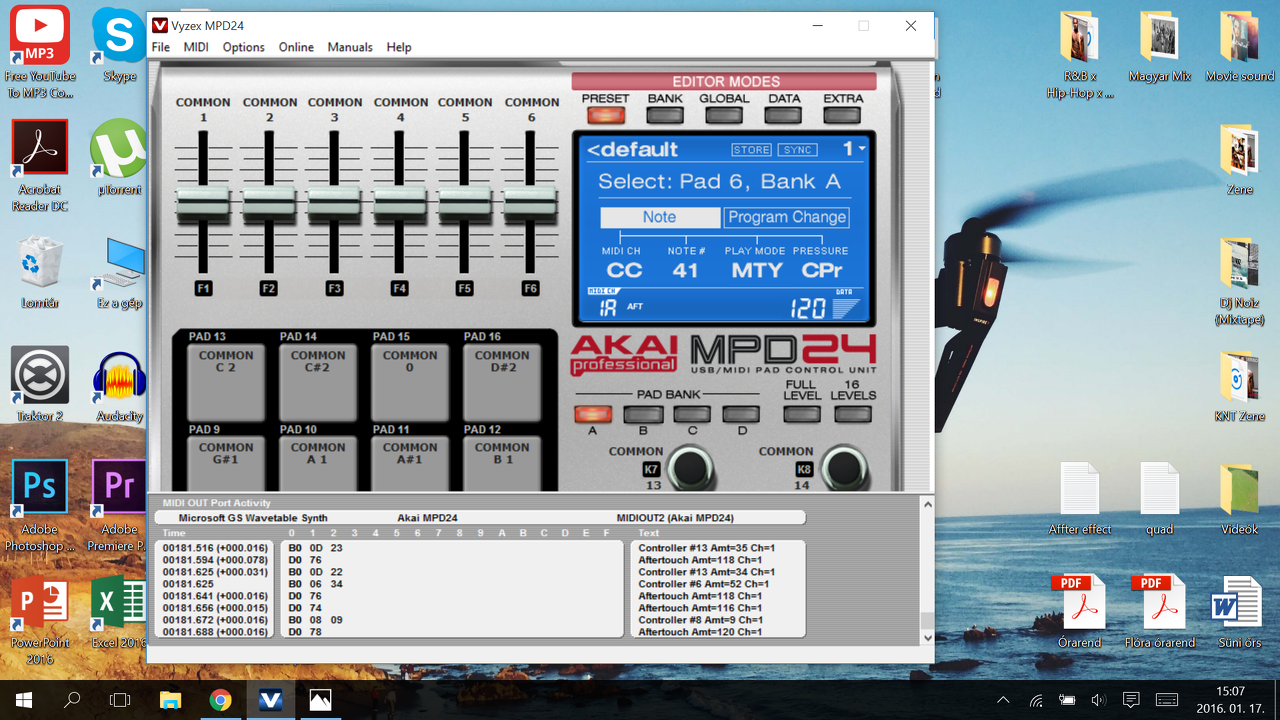
Task: Enable PRESET editor mode button
Action: [x=605, y=115]
